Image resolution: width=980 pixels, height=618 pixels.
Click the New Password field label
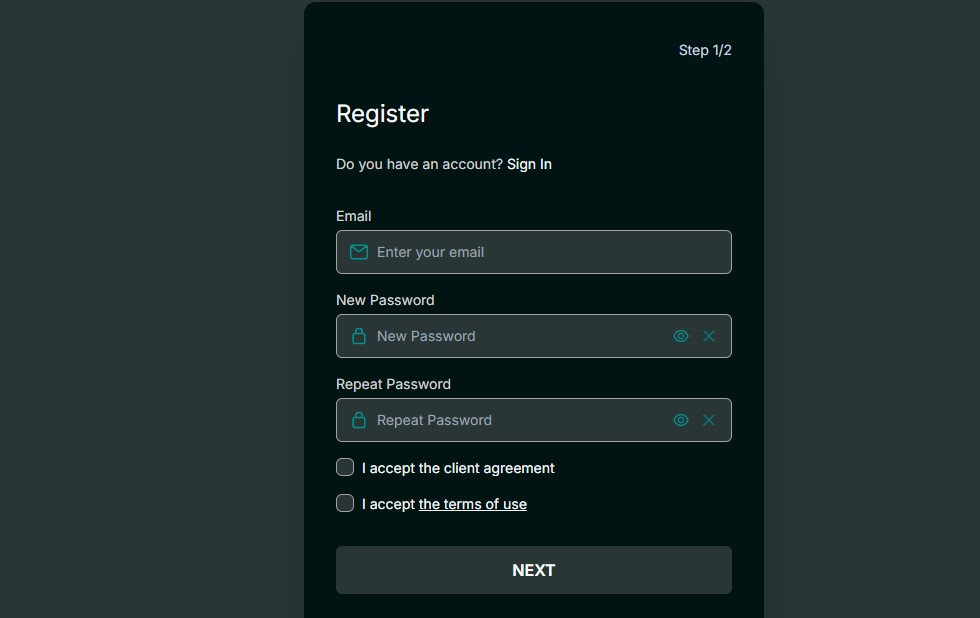[385, 300]
